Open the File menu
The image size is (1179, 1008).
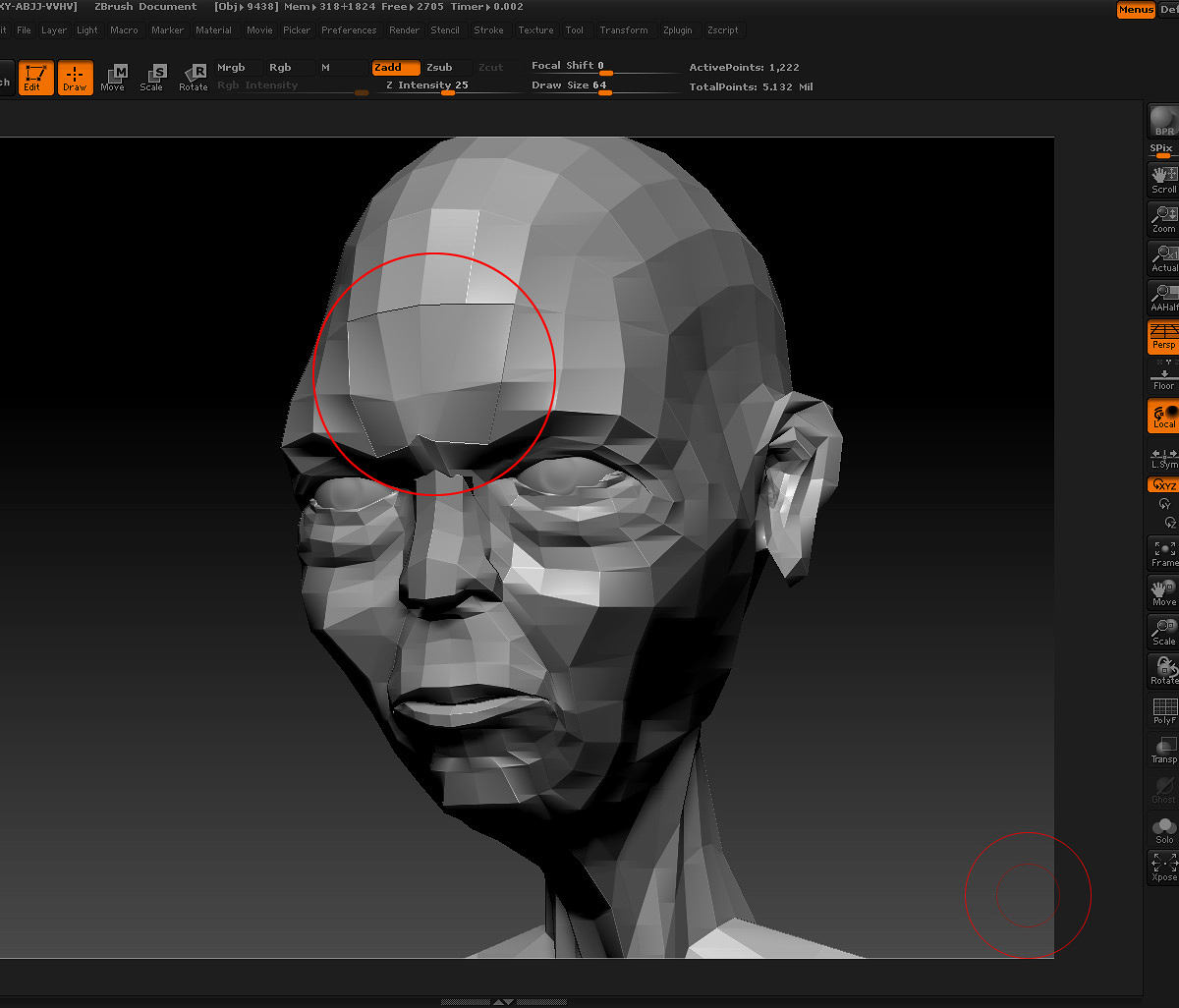[24, 30]
